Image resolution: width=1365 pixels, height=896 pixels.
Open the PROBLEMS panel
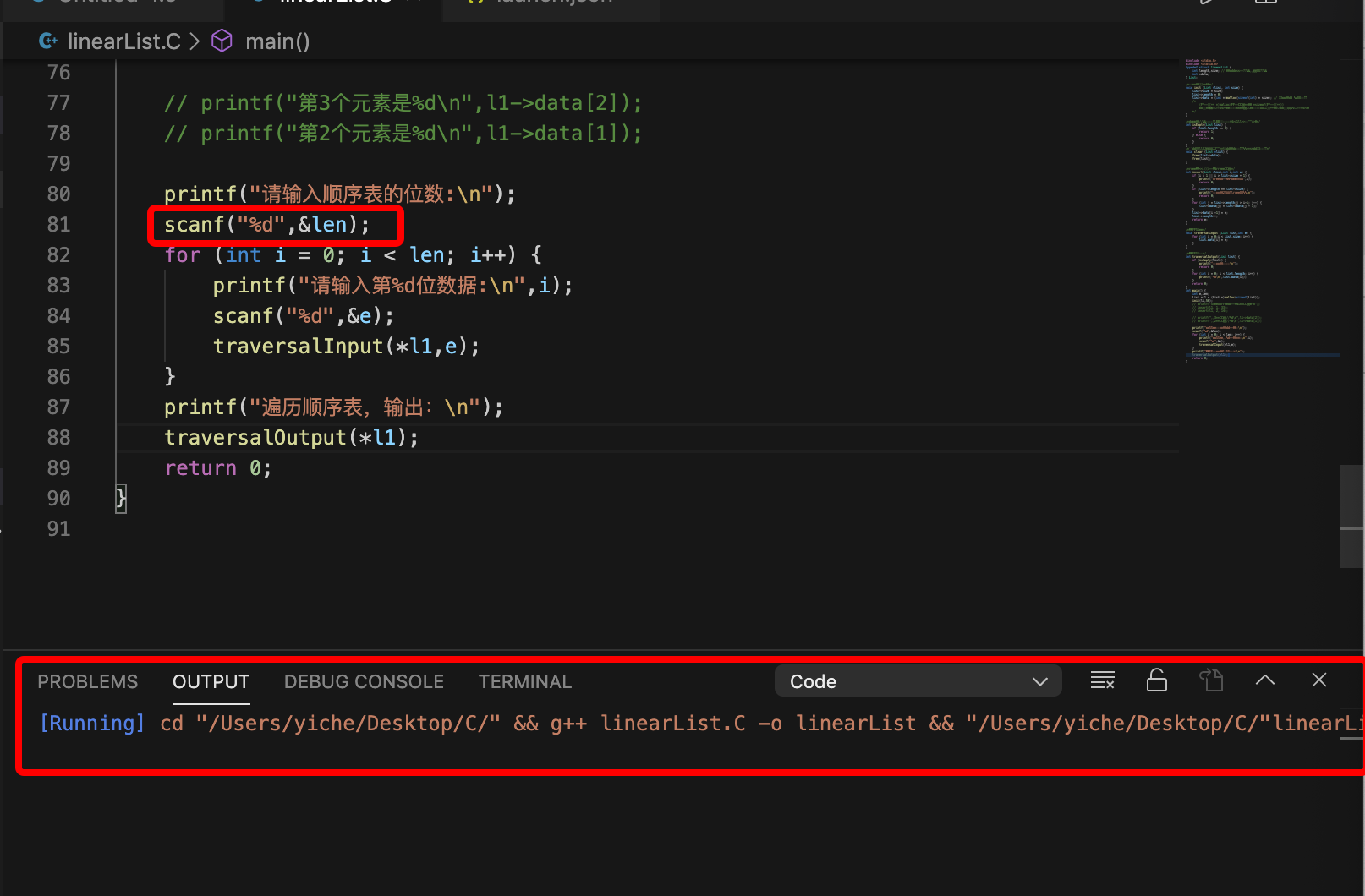tap(87, 681)
